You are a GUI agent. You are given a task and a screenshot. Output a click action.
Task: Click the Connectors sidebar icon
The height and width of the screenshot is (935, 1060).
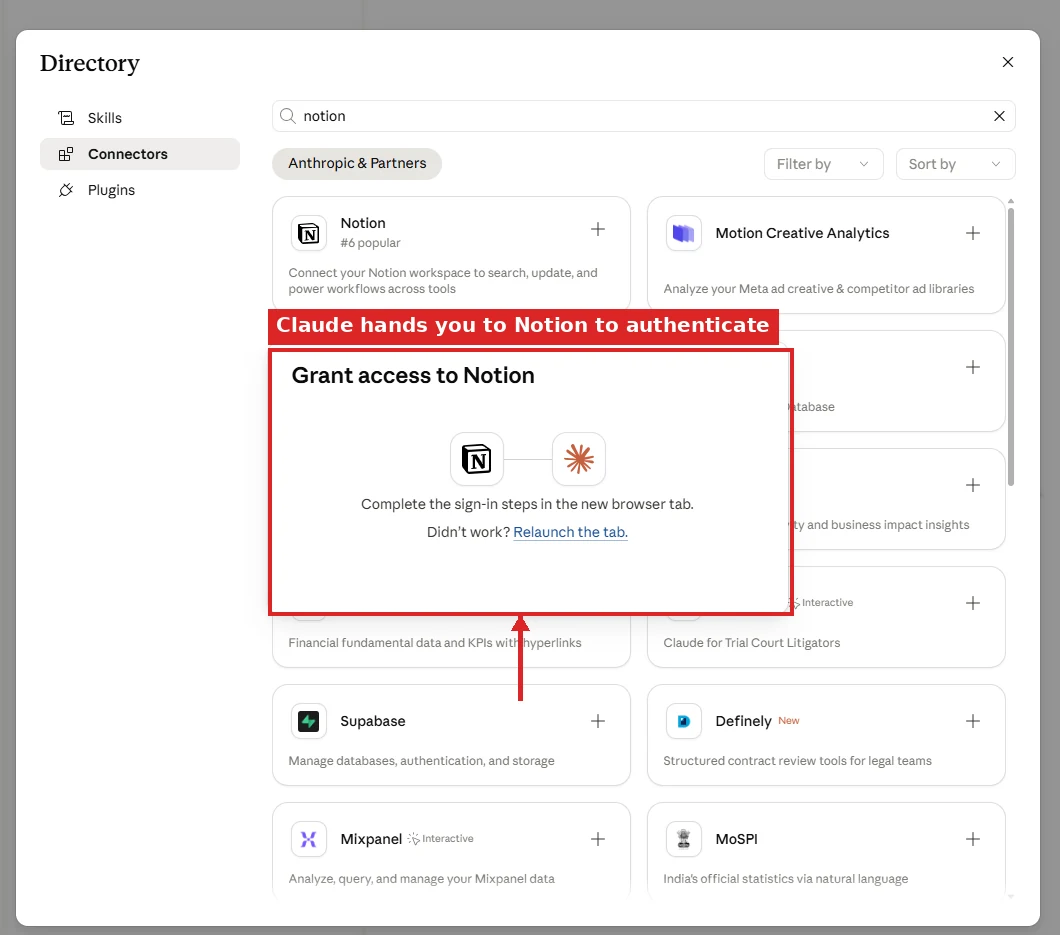pos(66,154)
